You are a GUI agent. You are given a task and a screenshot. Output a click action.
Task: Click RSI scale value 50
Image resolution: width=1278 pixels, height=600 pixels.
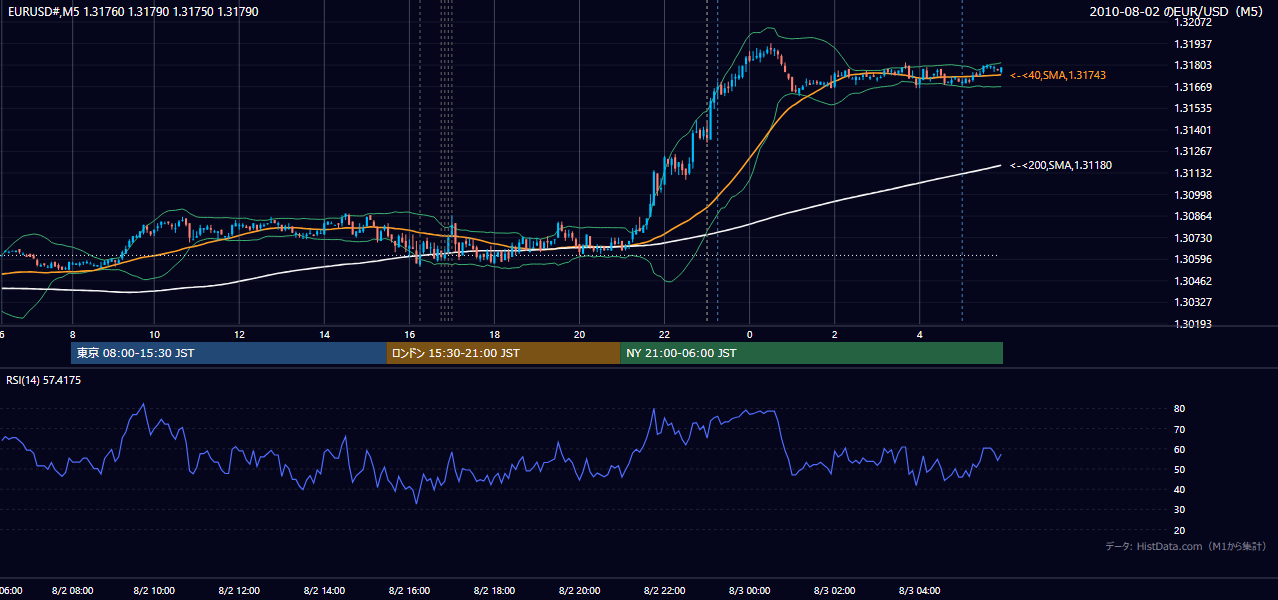(1180, 469)
